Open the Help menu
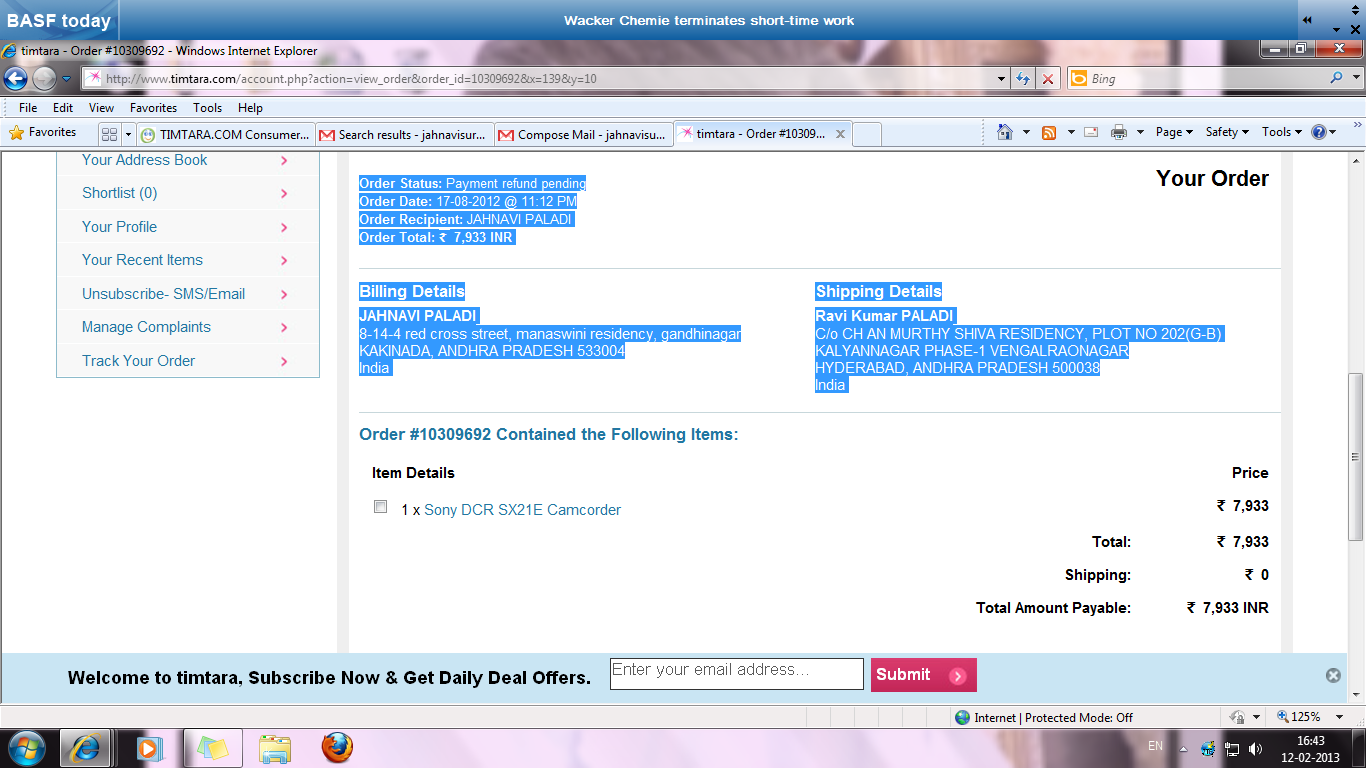This screenshot has height=768, width=1366. 250,107
